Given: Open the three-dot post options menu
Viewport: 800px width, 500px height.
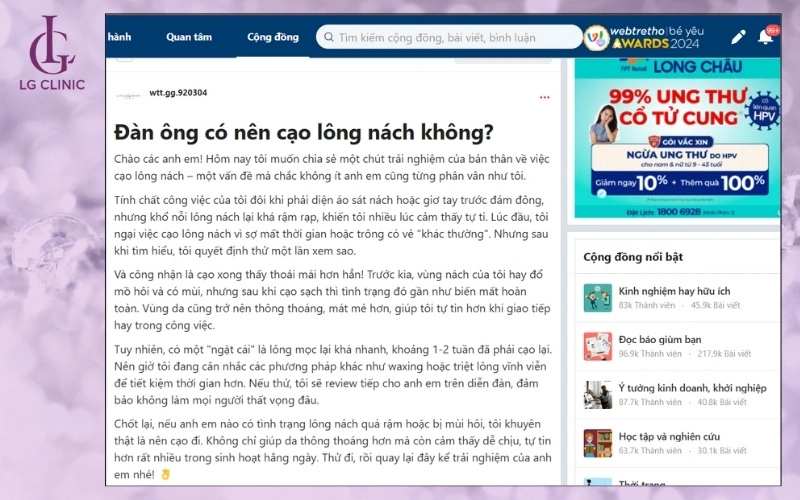Looking at the screenshot, I should (x=544, y=97).
